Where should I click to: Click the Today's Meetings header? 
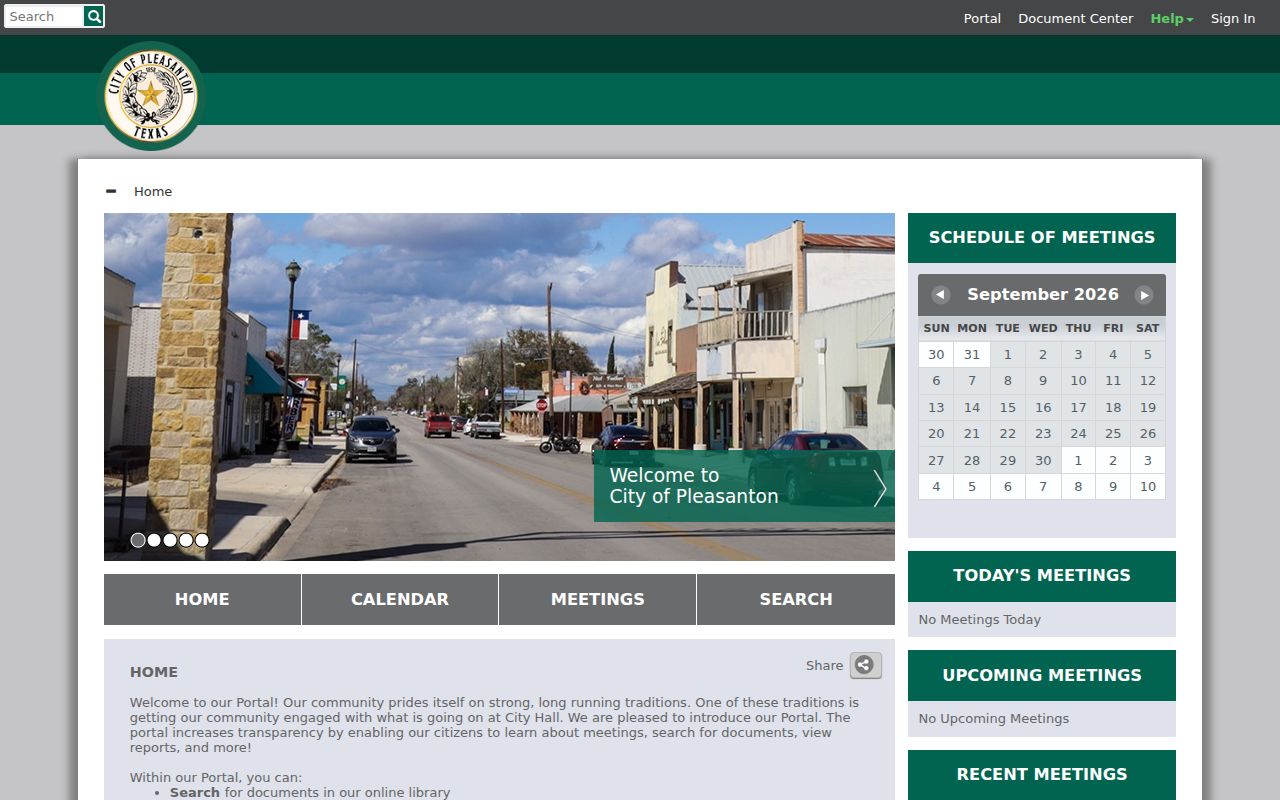(x=1042, y=575)
